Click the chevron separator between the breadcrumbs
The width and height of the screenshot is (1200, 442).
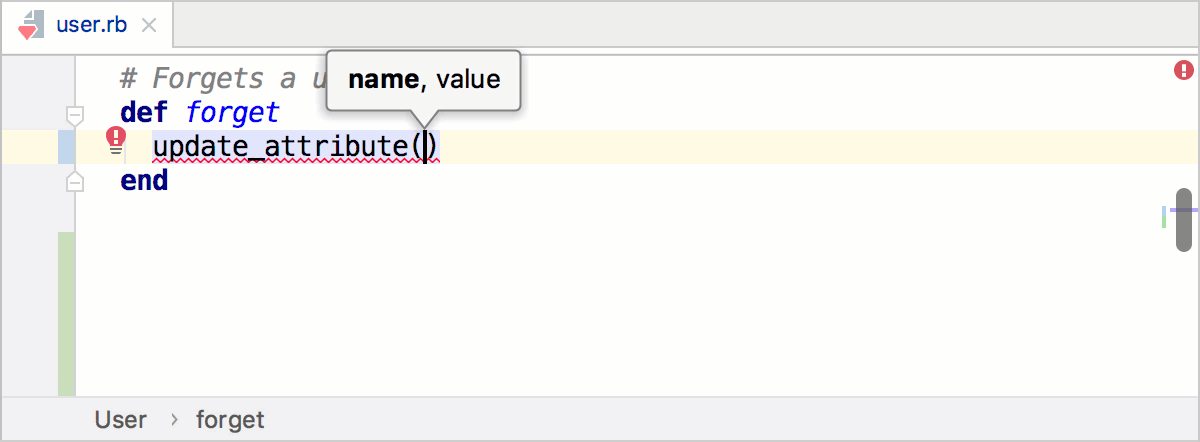172,420
